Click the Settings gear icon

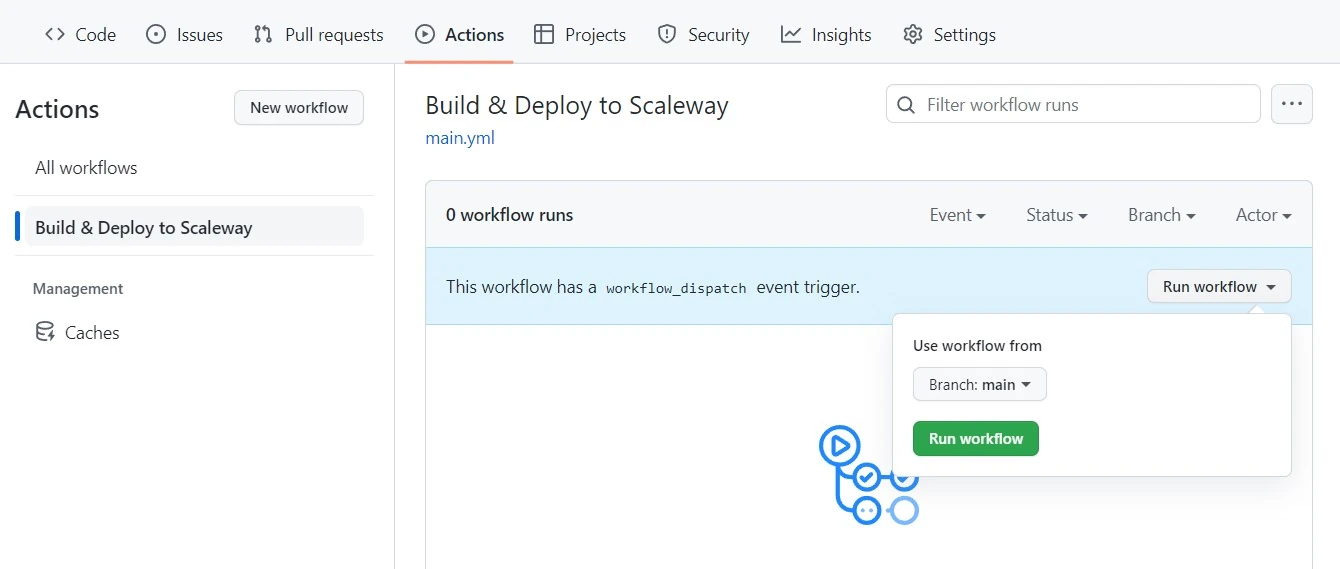[x=912, y=35]
